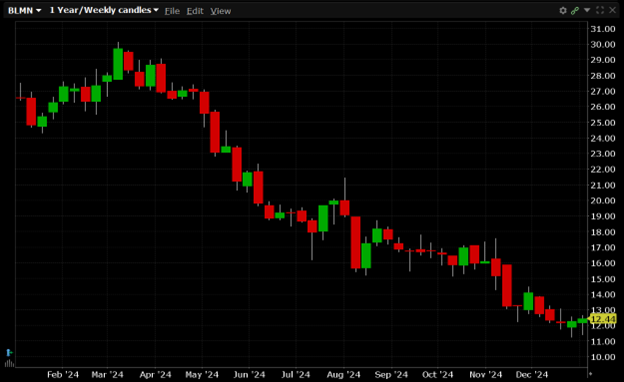Viewport: 624px width, 382px height.
Task: Click the Apr '24 date label
Action: [x=155, y=375]
